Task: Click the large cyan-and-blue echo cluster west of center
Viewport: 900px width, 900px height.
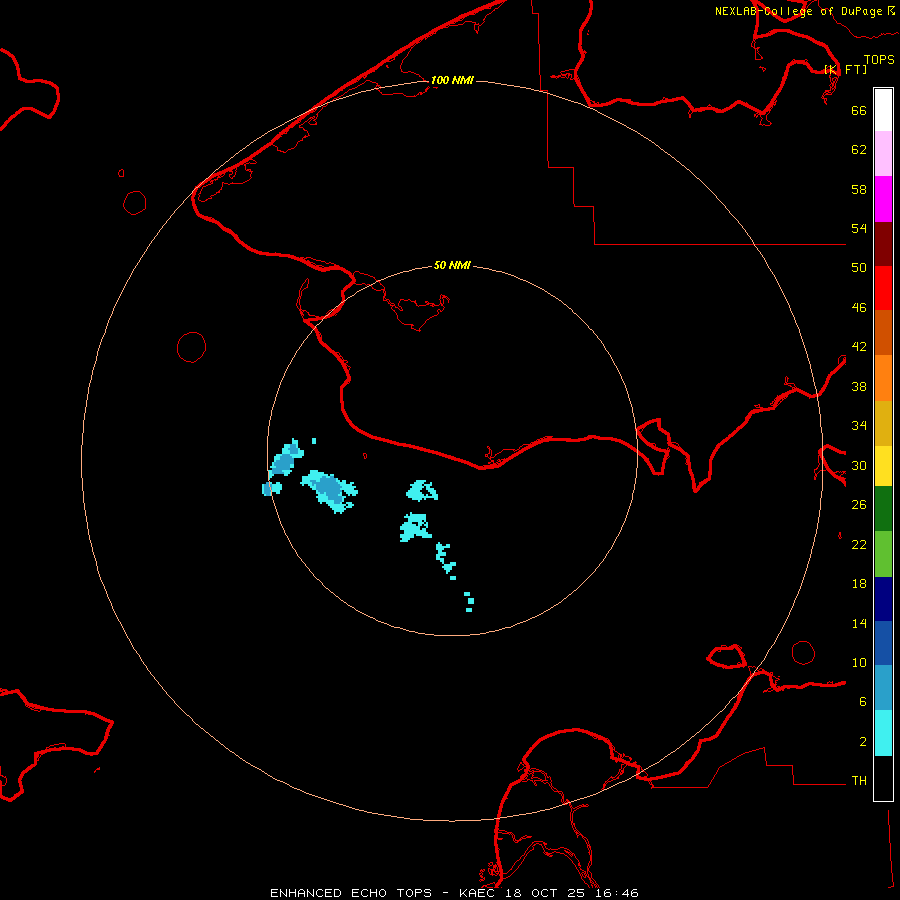Action: (x=329, y=490)
